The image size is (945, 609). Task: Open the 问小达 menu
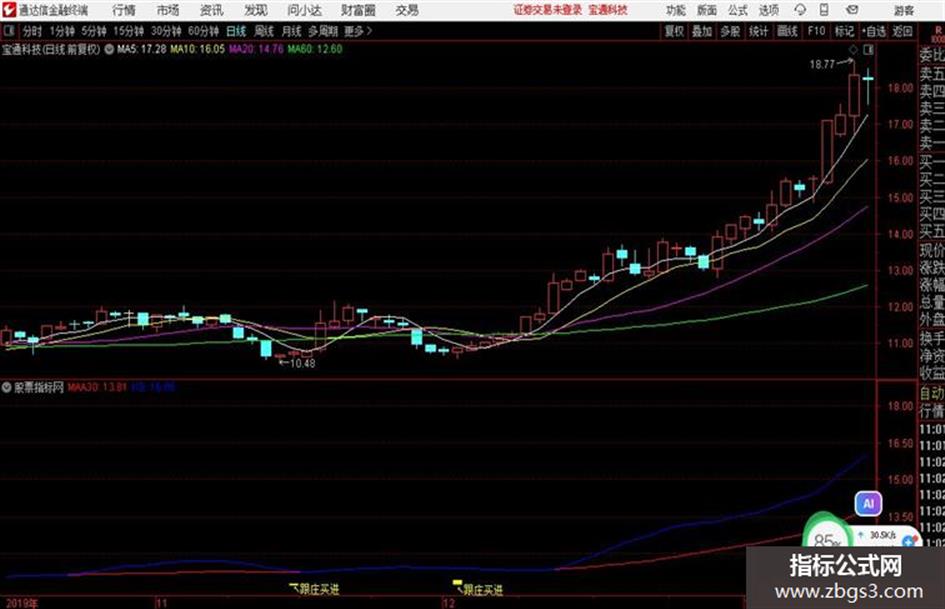point(304,10)
